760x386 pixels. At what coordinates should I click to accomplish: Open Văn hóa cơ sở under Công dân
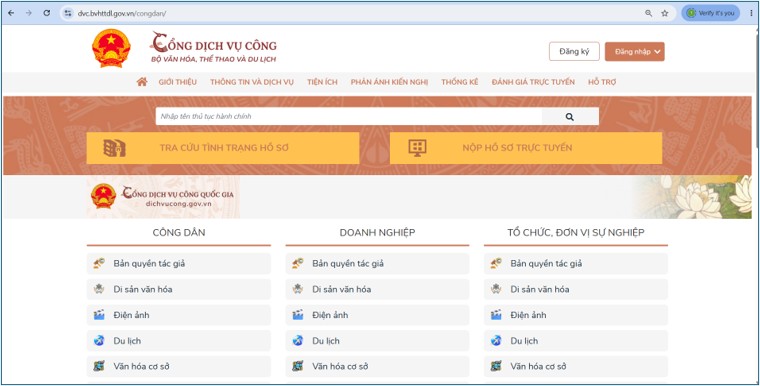coord(179,367)
